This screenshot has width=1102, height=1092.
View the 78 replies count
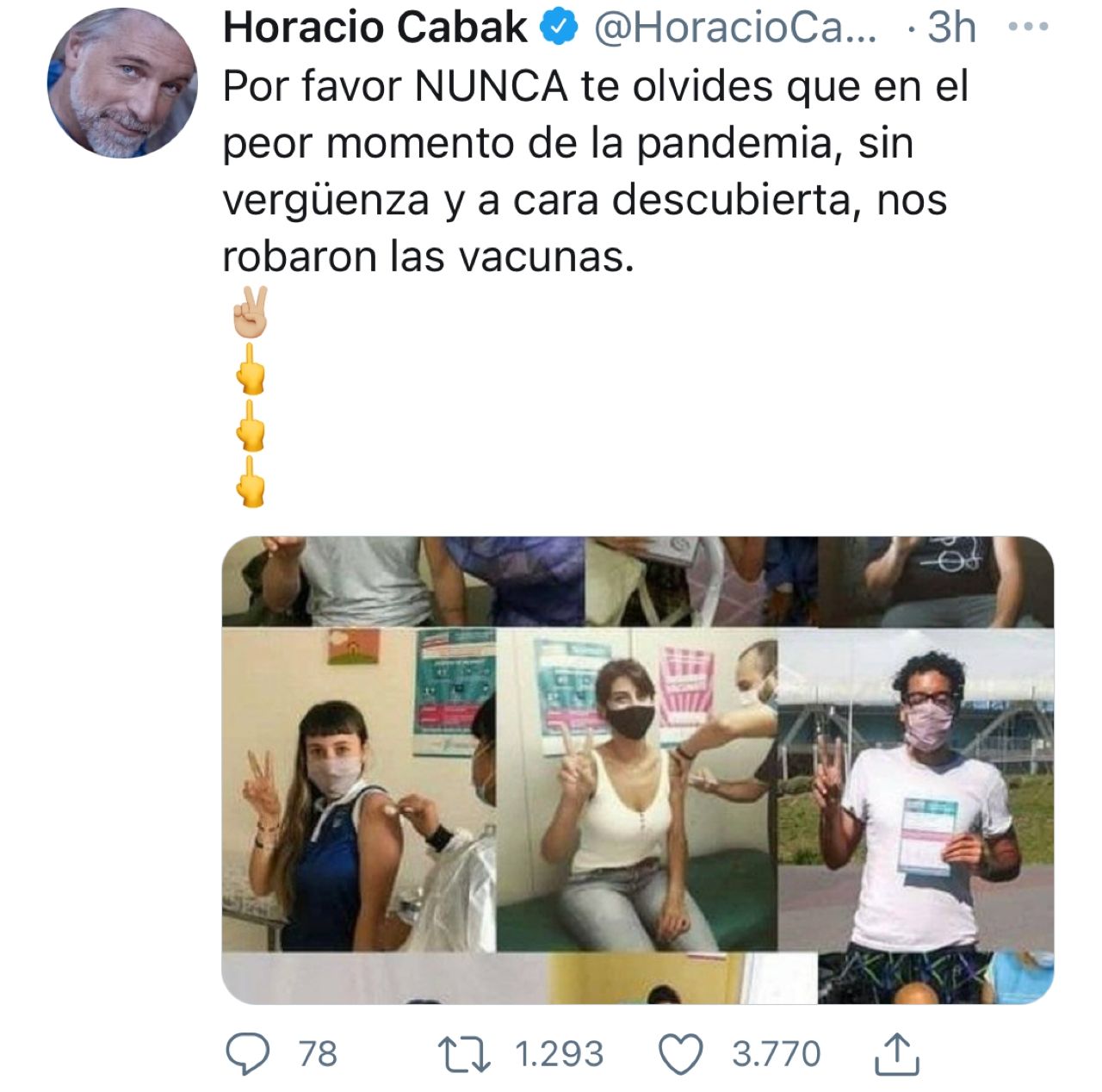[318, 1054]
